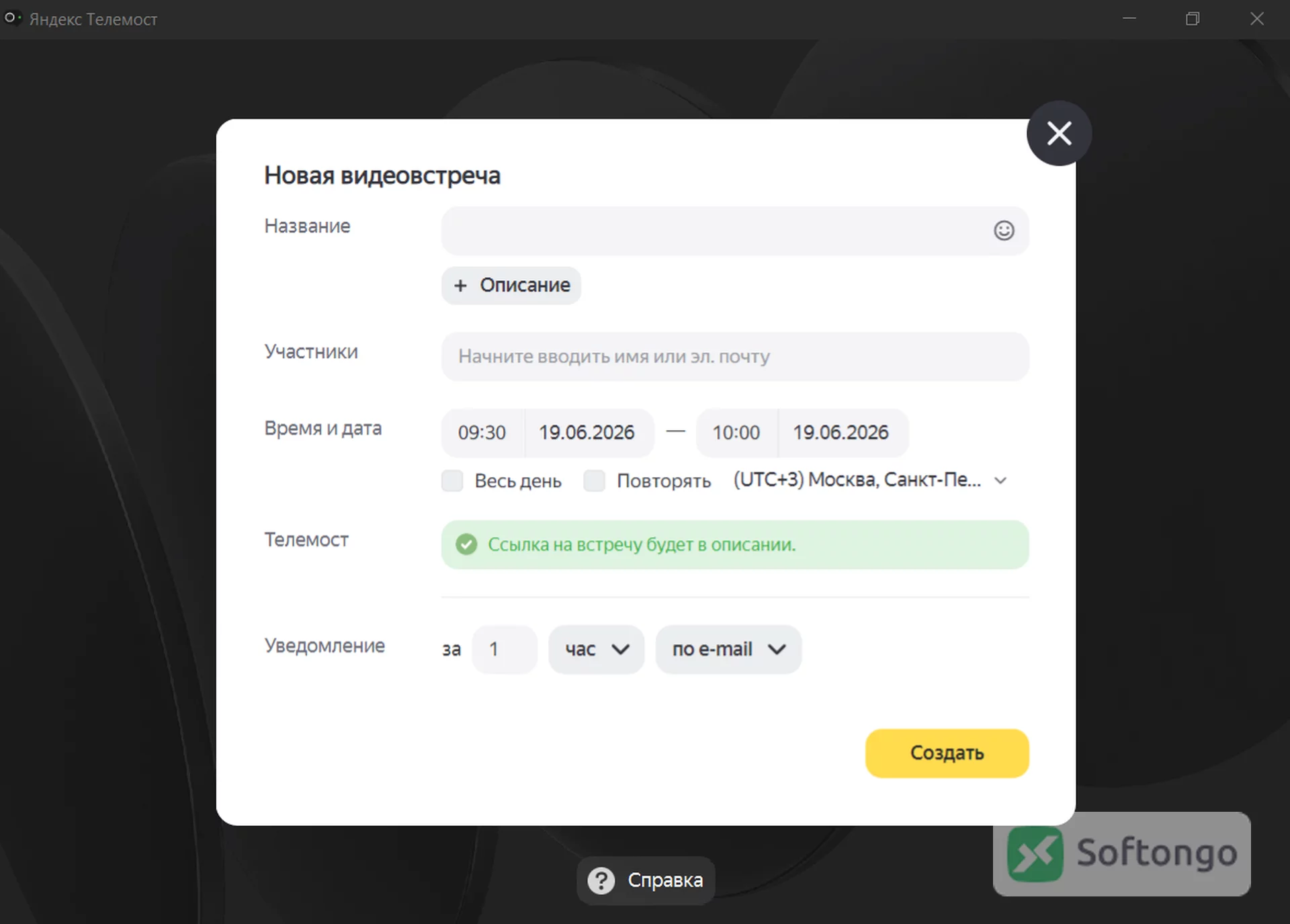
Task: Click the text 'Ссылка на встречу будет в описании.'
Action: [x=642, y=544]
